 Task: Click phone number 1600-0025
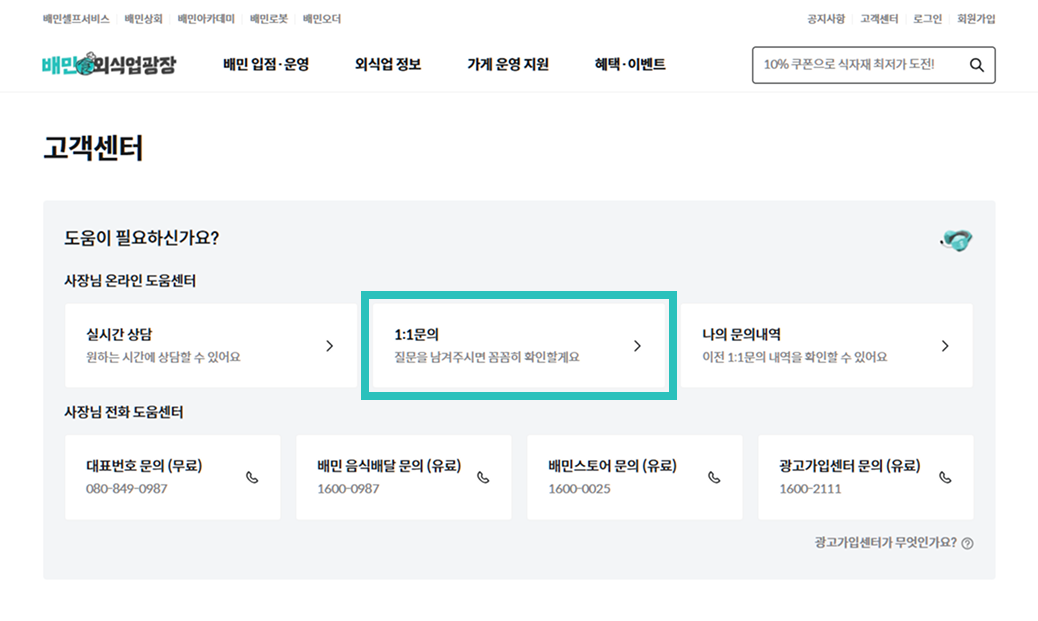[579, 489]
